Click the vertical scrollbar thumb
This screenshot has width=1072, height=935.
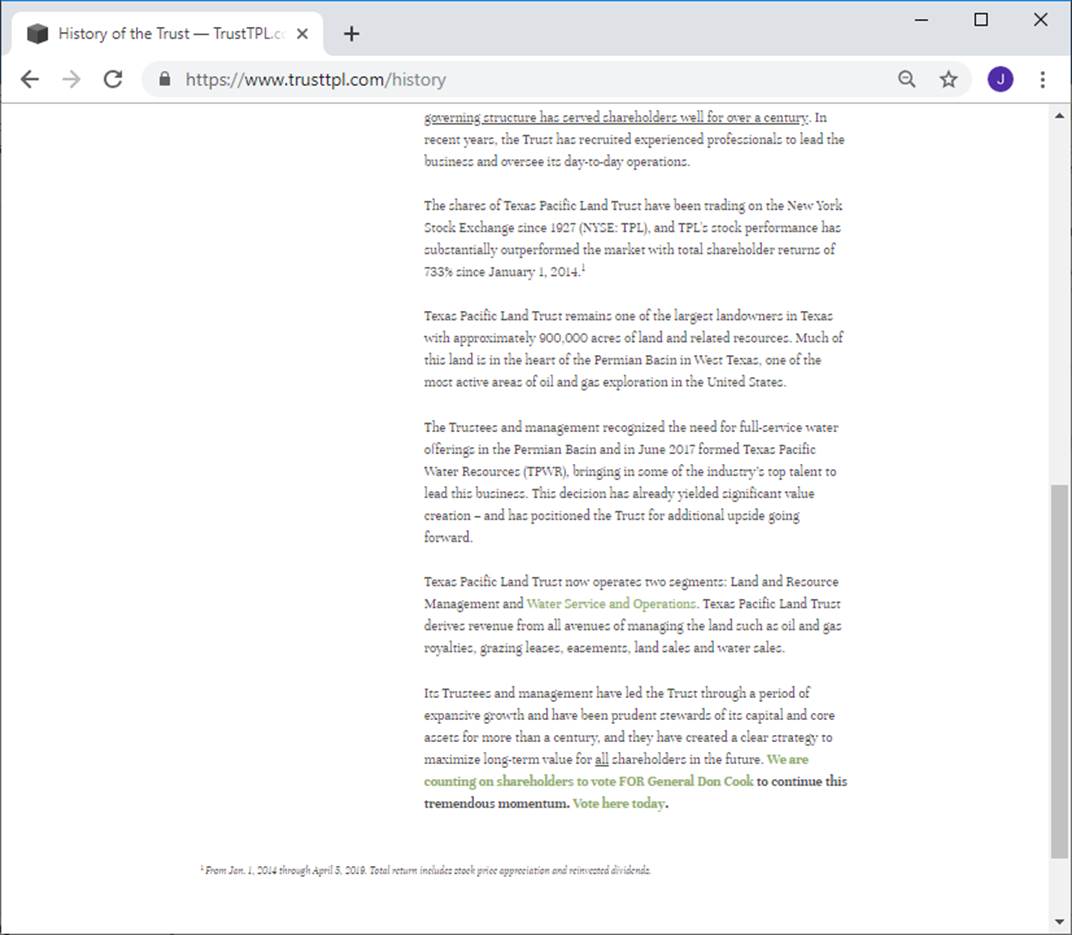pos(1060,670)
